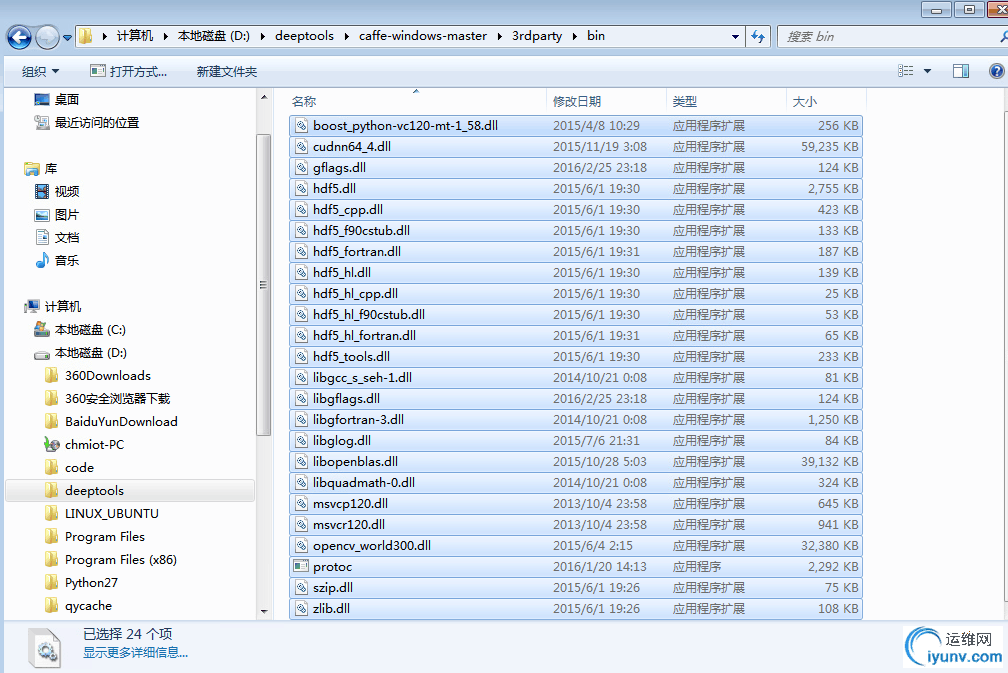
Task: Open the 图片 library
Action: [67, 215]
